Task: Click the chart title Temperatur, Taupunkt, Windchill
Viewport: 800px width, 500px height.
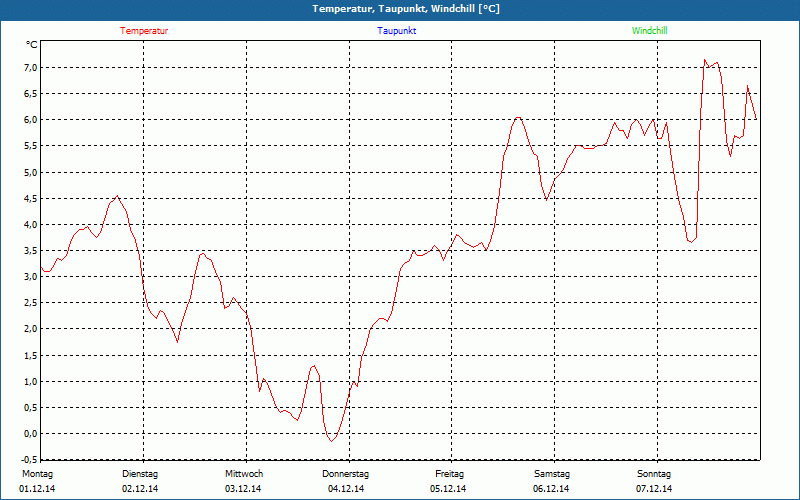Action: point(406,9)
